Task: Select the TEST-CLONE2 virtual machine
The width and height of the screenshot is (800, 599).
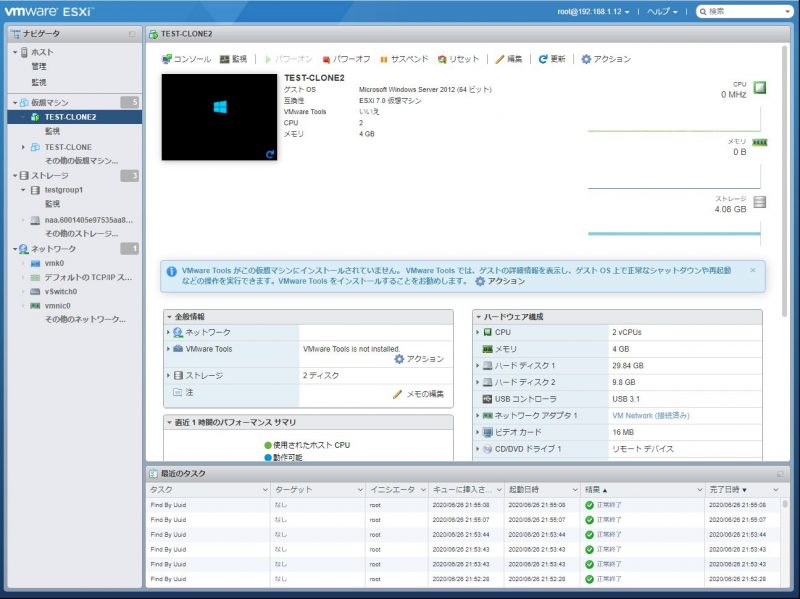Action: click(74, 117)
